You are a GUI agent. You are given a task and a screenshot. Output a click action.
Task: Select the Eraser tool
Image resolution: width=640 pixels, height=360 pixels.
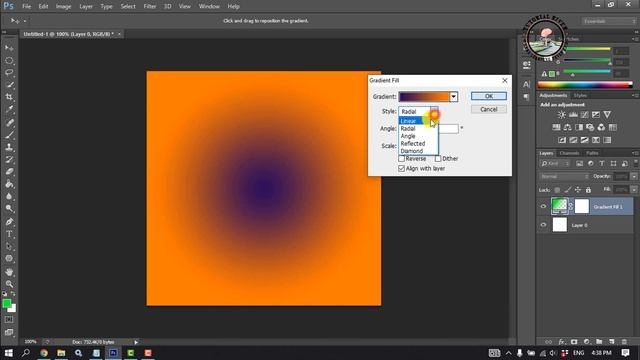tap(9, 171)
